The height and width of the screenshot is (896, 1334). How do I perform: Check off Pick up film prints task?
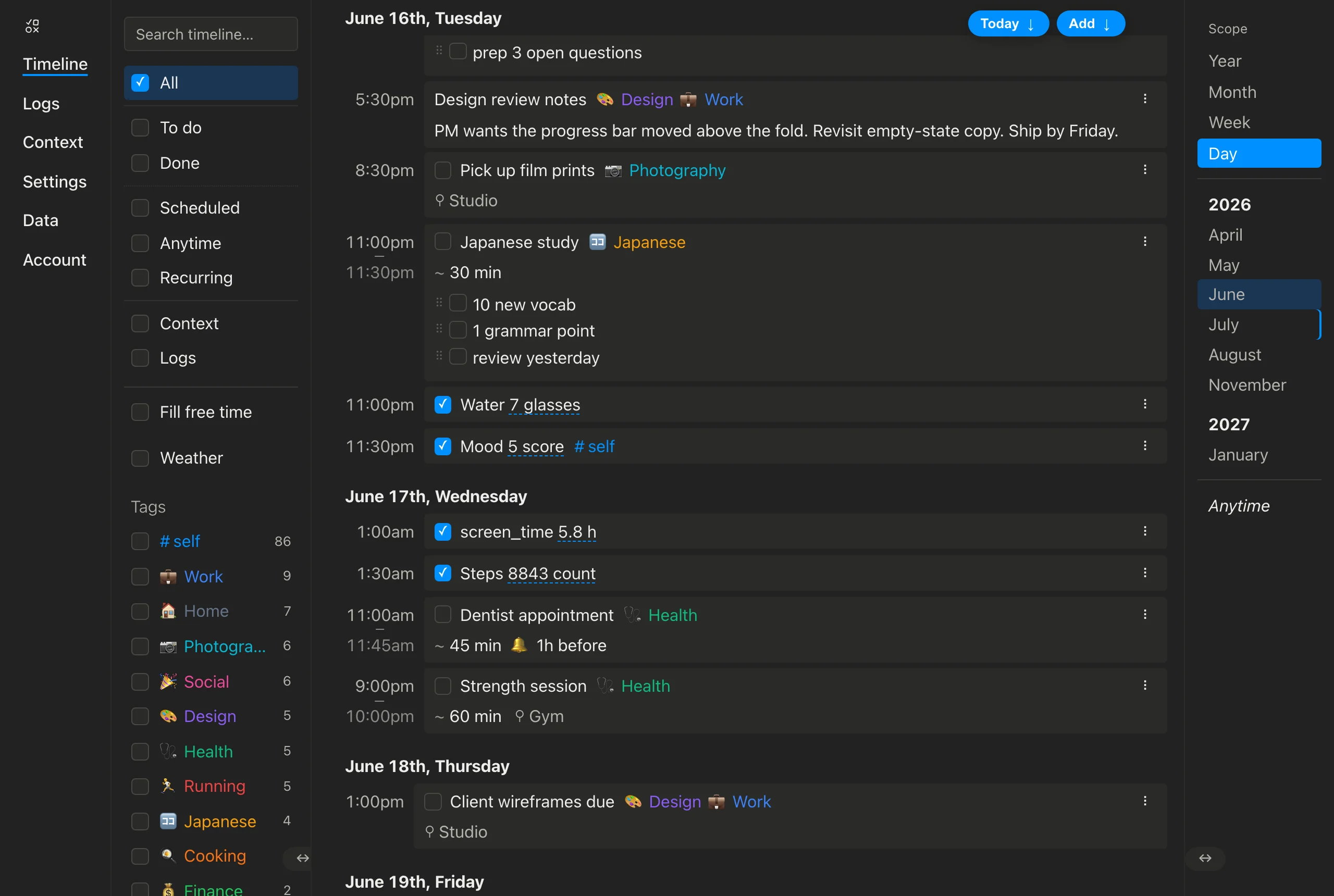tap(443, 170)
